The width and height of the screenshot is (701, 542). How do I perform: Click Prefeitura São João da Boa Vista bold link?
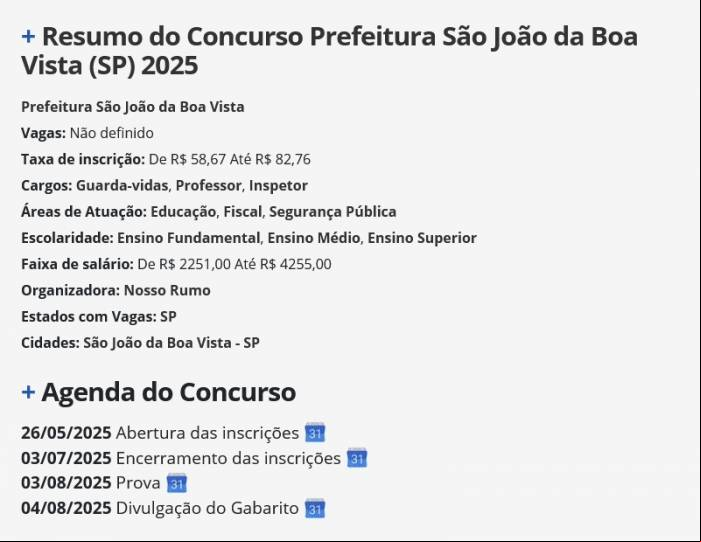click(x=133, y=107)
